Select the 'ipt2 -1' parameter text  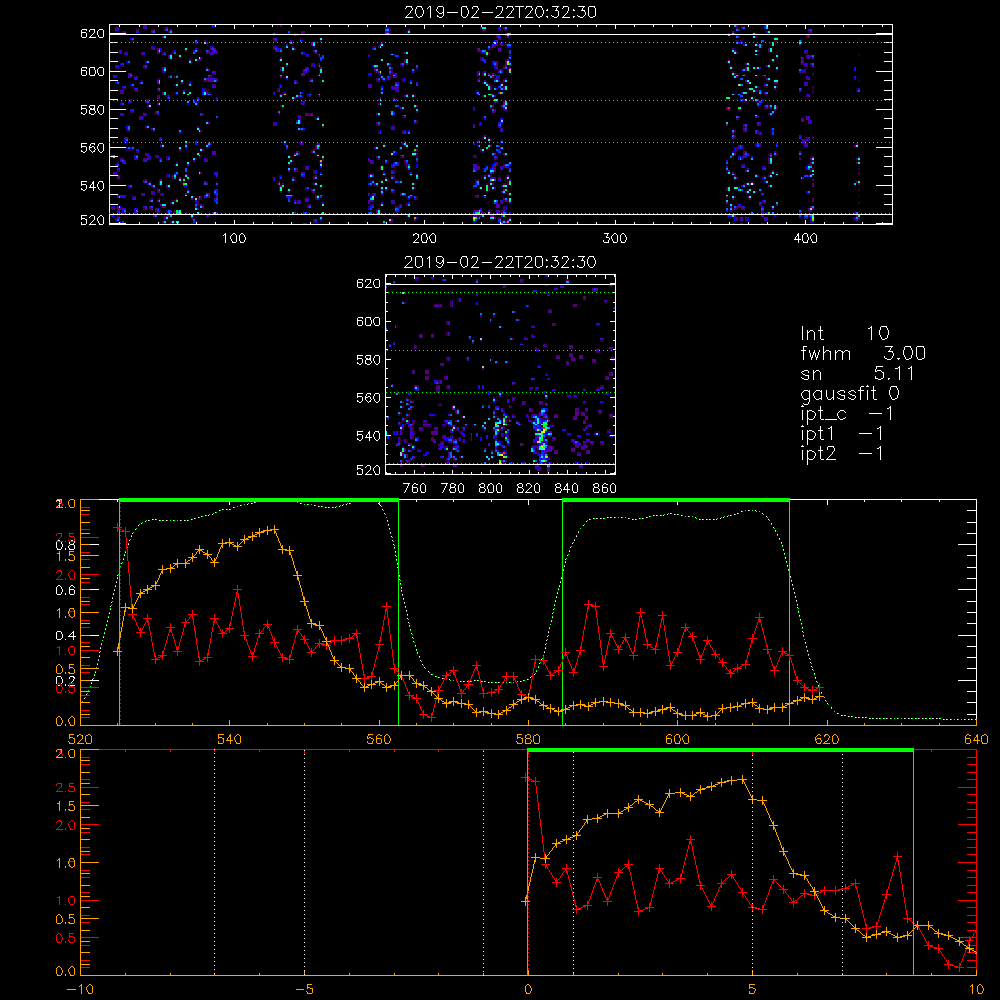coord(842,453)
